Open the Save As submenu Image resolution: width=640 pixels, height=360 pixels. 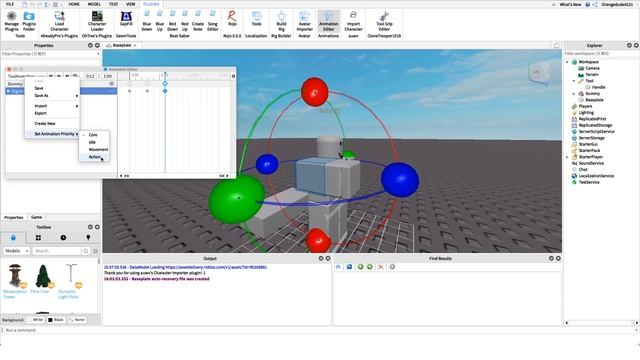tap(52, 96)
